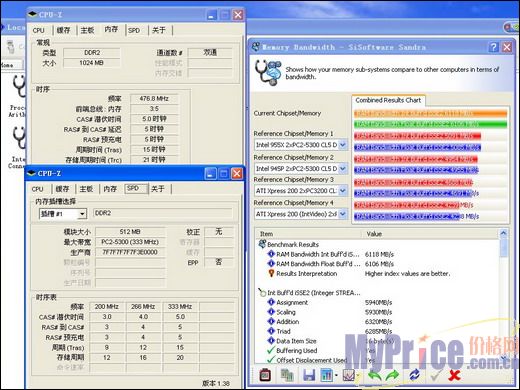
Task: Switch to the SPD tab in top CPU-Z window
Action: point(134,30)
